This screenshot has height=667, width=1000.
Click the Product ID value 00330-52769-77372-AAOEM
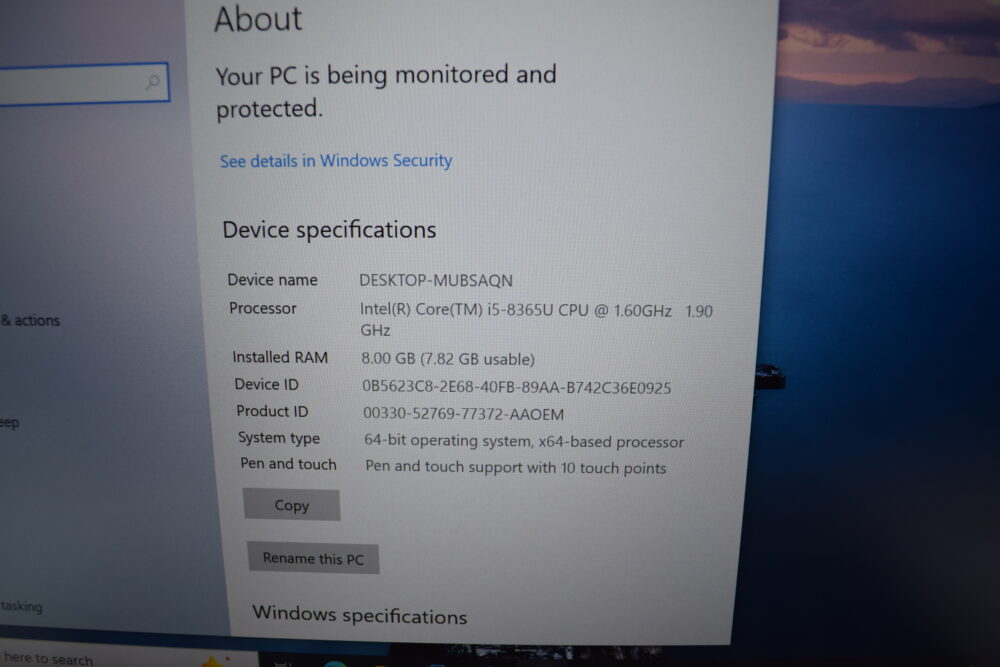464,414
